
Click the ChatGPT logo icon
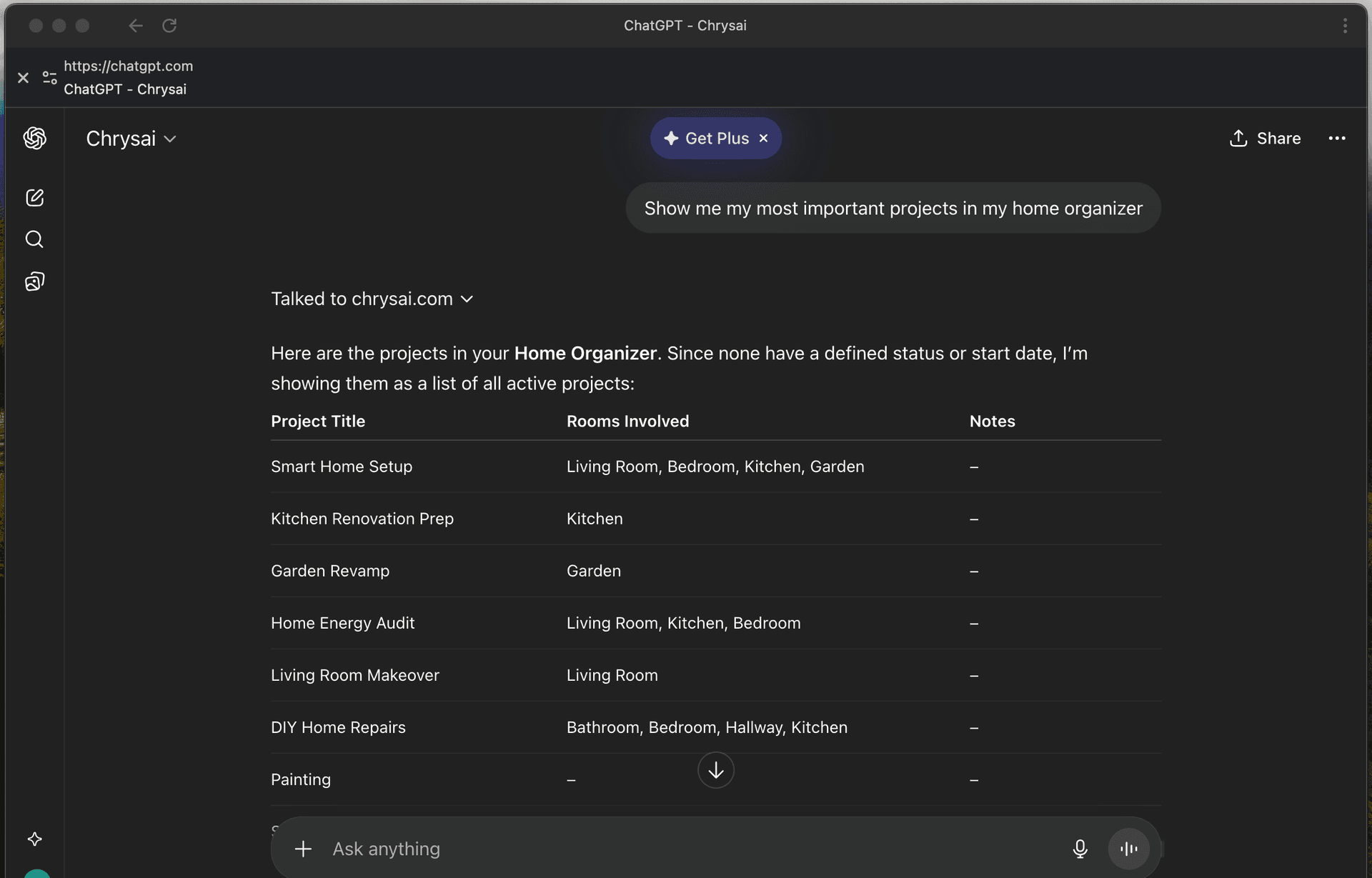pos(34,138)
